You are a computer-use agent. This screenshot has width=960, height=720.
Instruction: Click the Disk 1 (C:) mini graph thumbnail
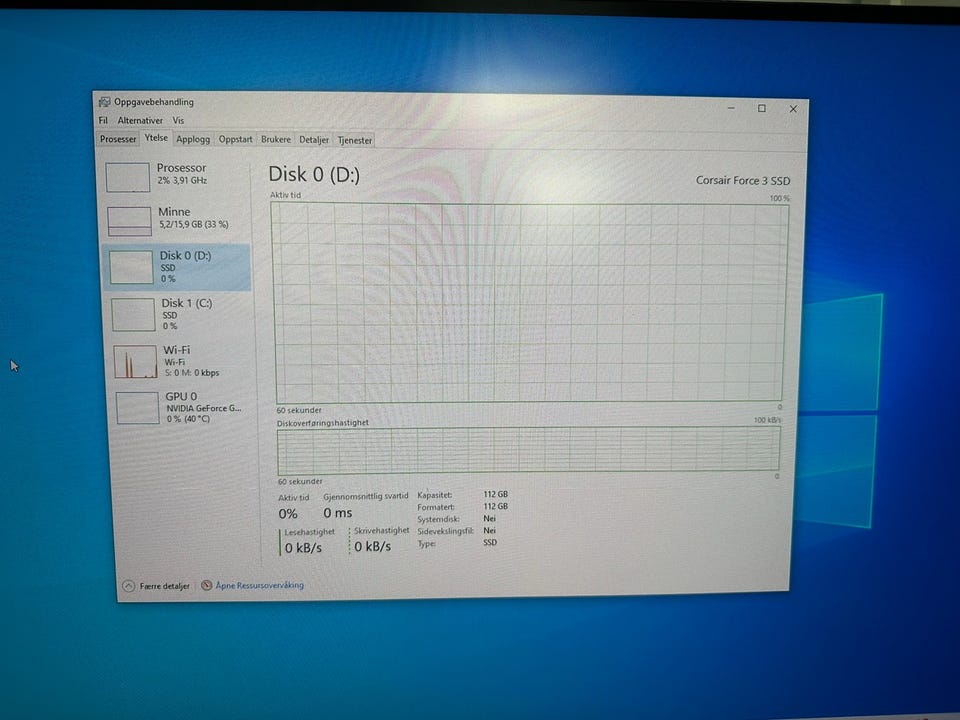pyautogui.click(x=133, y=314)
